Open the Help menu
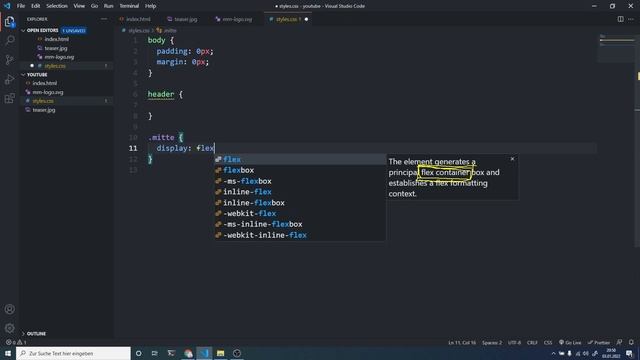The width and height of the screenshot is (640, 360). 151,6
